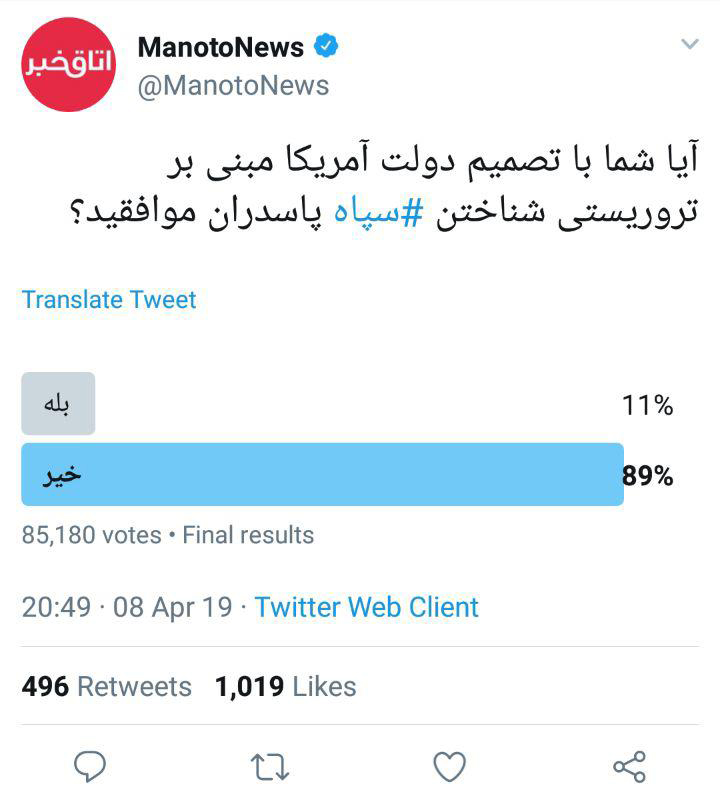Image resolution: width=720 pixels, height=803 pixels.
Task: Click the 89% poll result
Action: [x=648, y=476]
